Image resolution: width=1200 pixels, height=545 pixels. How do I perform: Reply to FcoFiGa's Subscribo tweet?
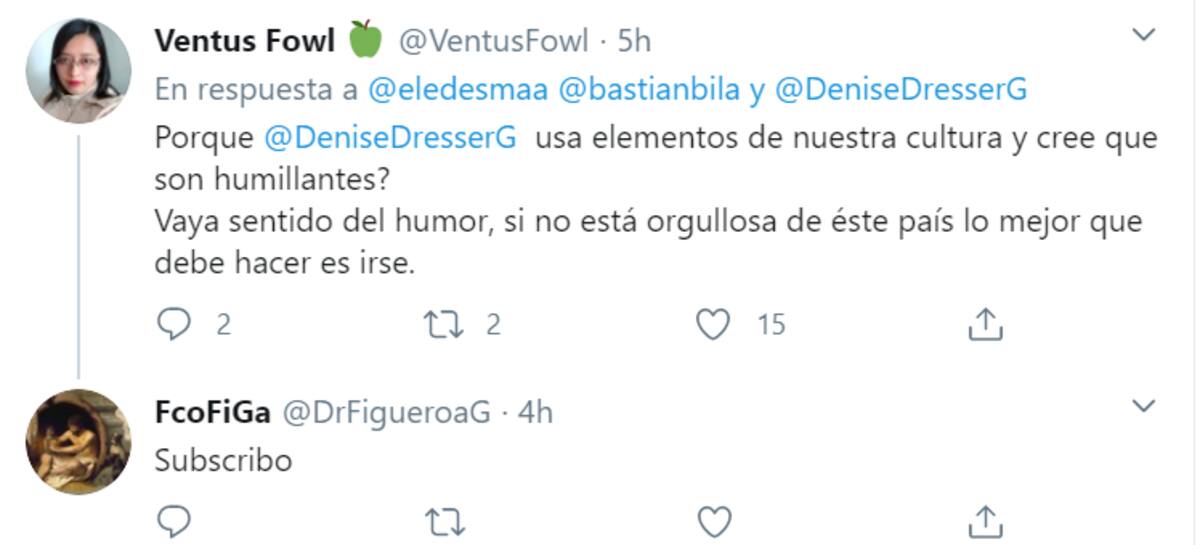click(176, 520)
